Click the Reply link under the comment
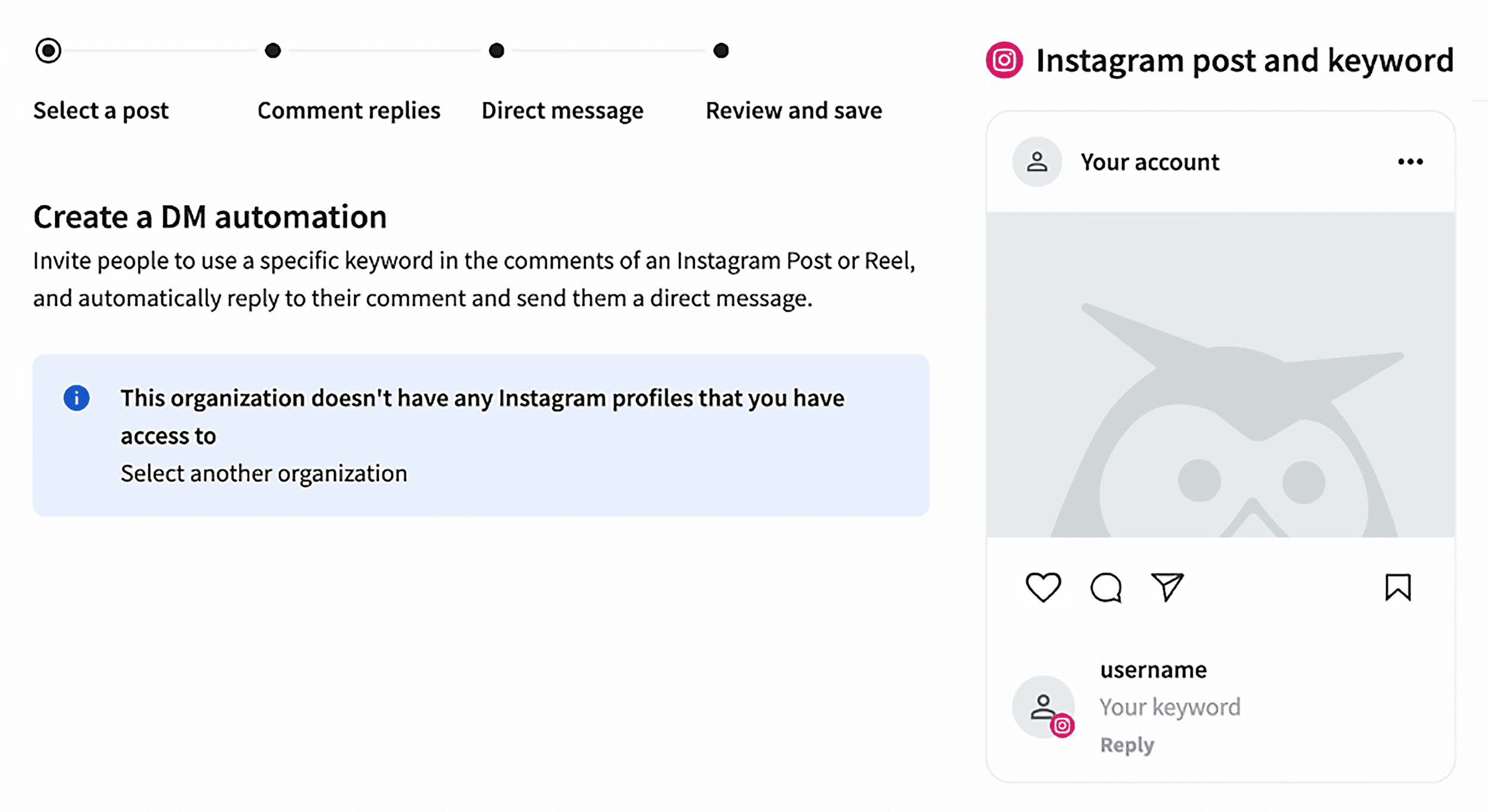The image size is (1488, 812). click(1127, 744)
